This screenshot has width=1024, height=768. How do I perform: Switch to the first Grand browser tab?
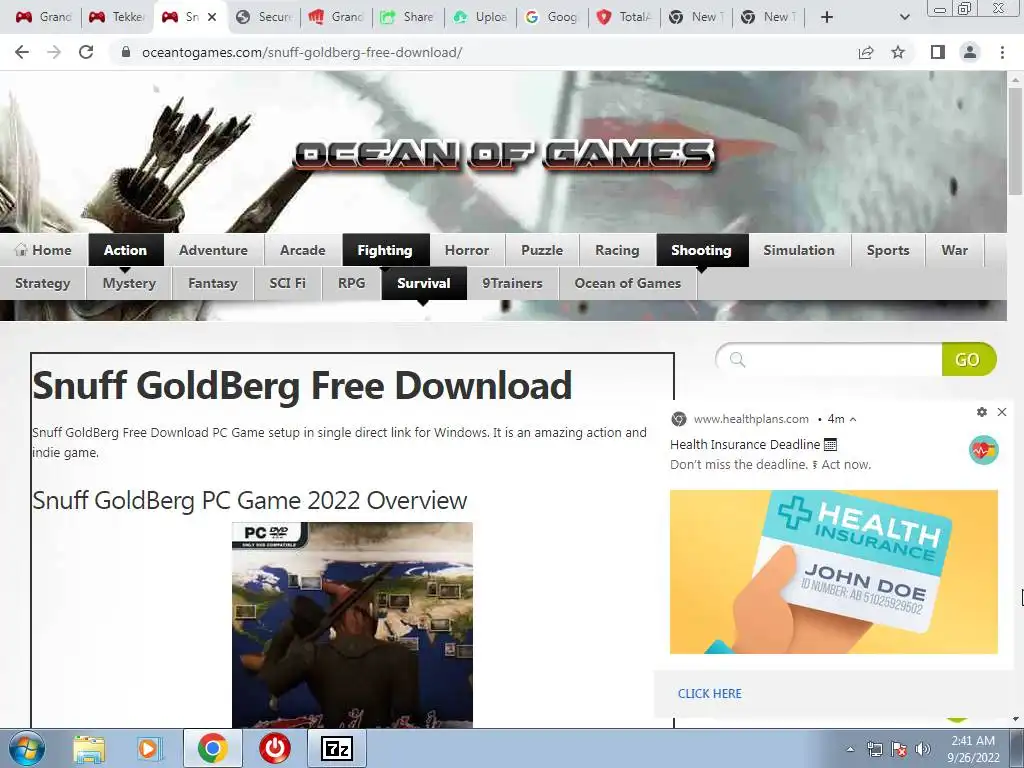43,17
